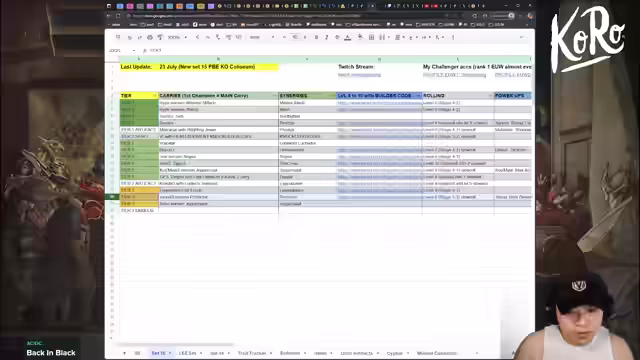Click the font size input box

295,37
